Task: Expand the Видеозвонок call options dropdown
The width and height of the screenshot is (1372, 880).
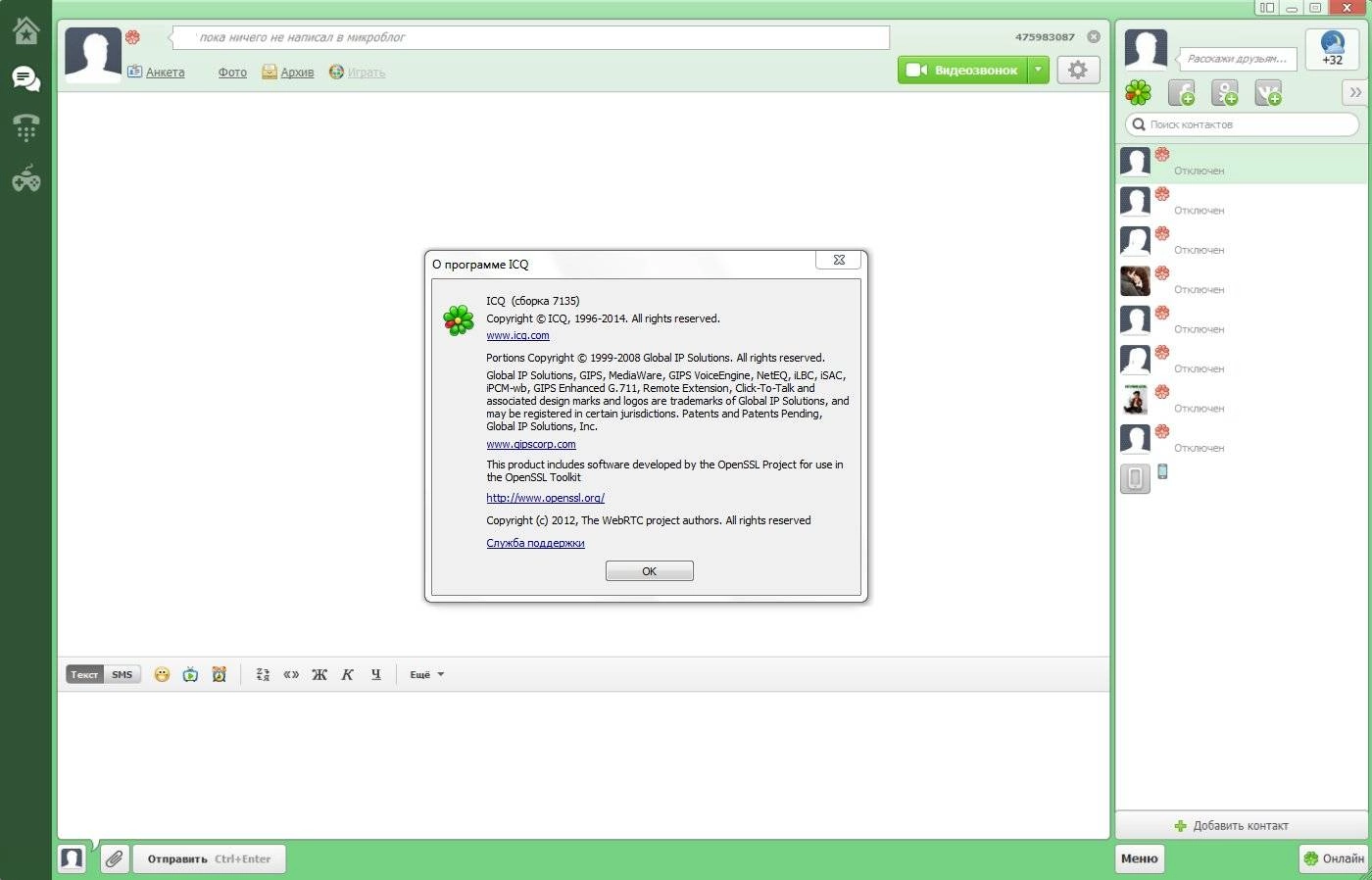Action: pyautogui.click(x=1038, y=70)
